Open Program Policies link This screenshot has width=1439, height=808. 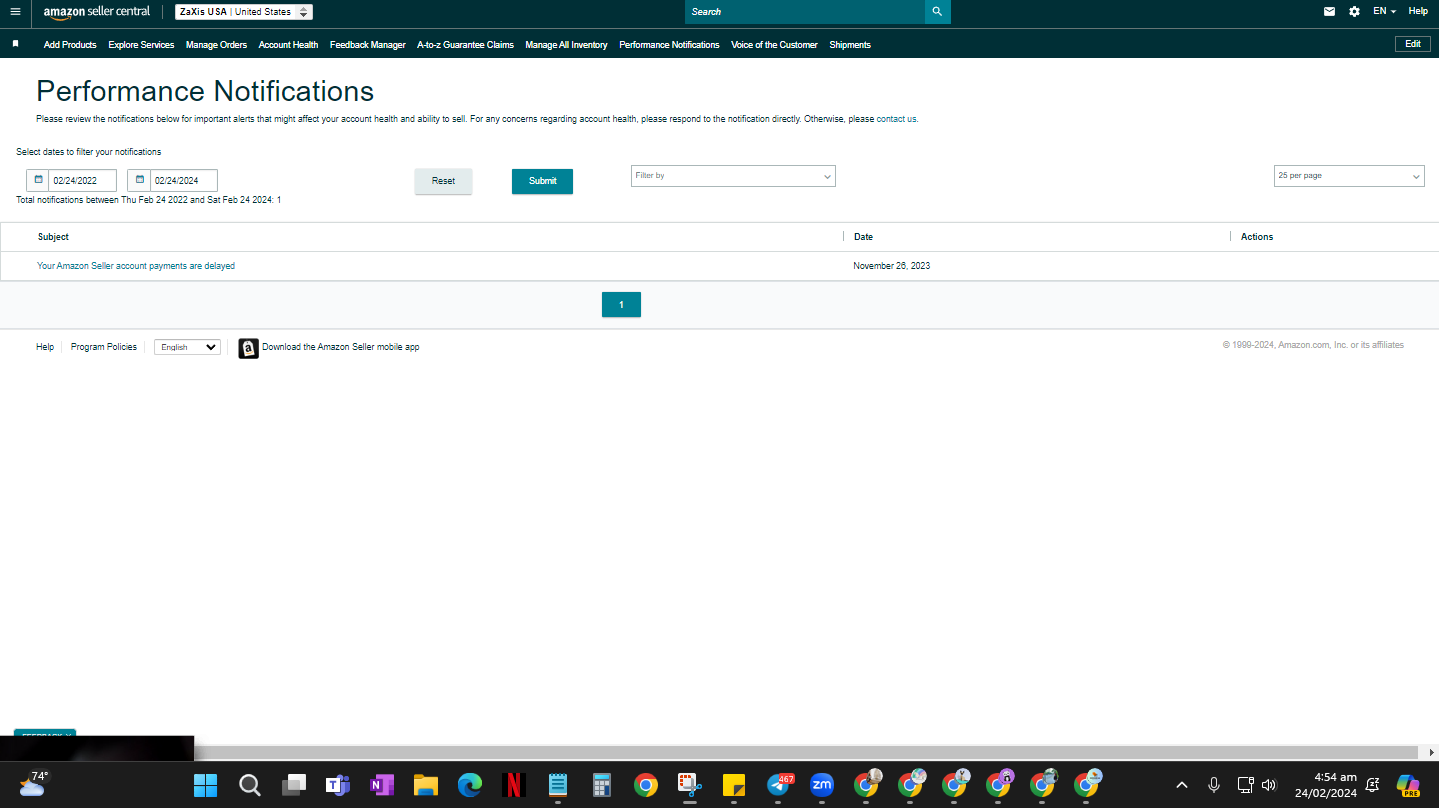[x=104, y=347]
